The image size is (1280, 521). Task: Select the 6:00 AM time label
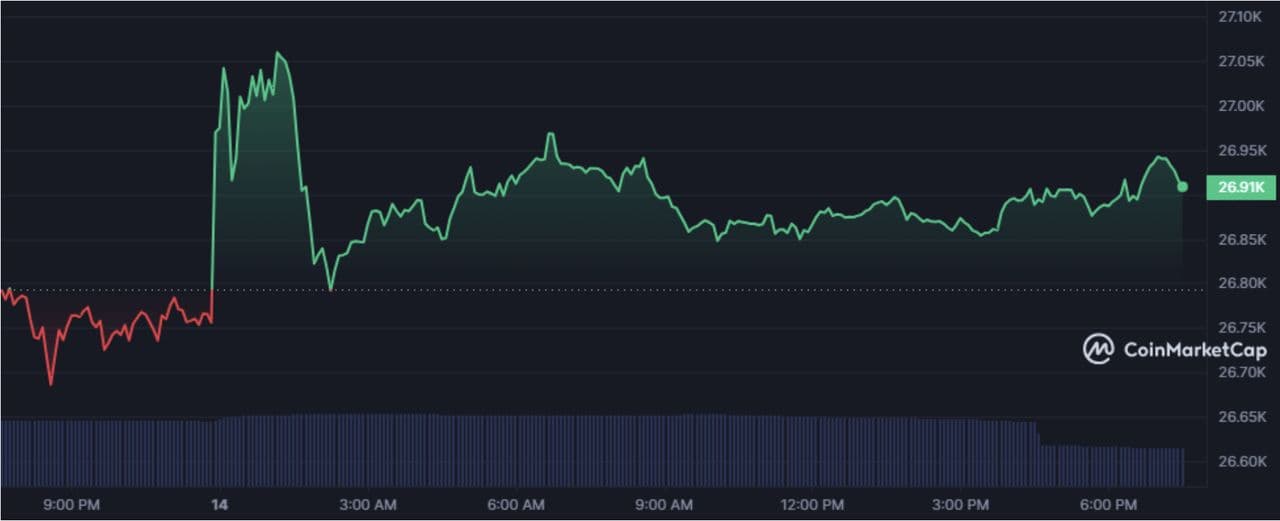click(516, 505)
